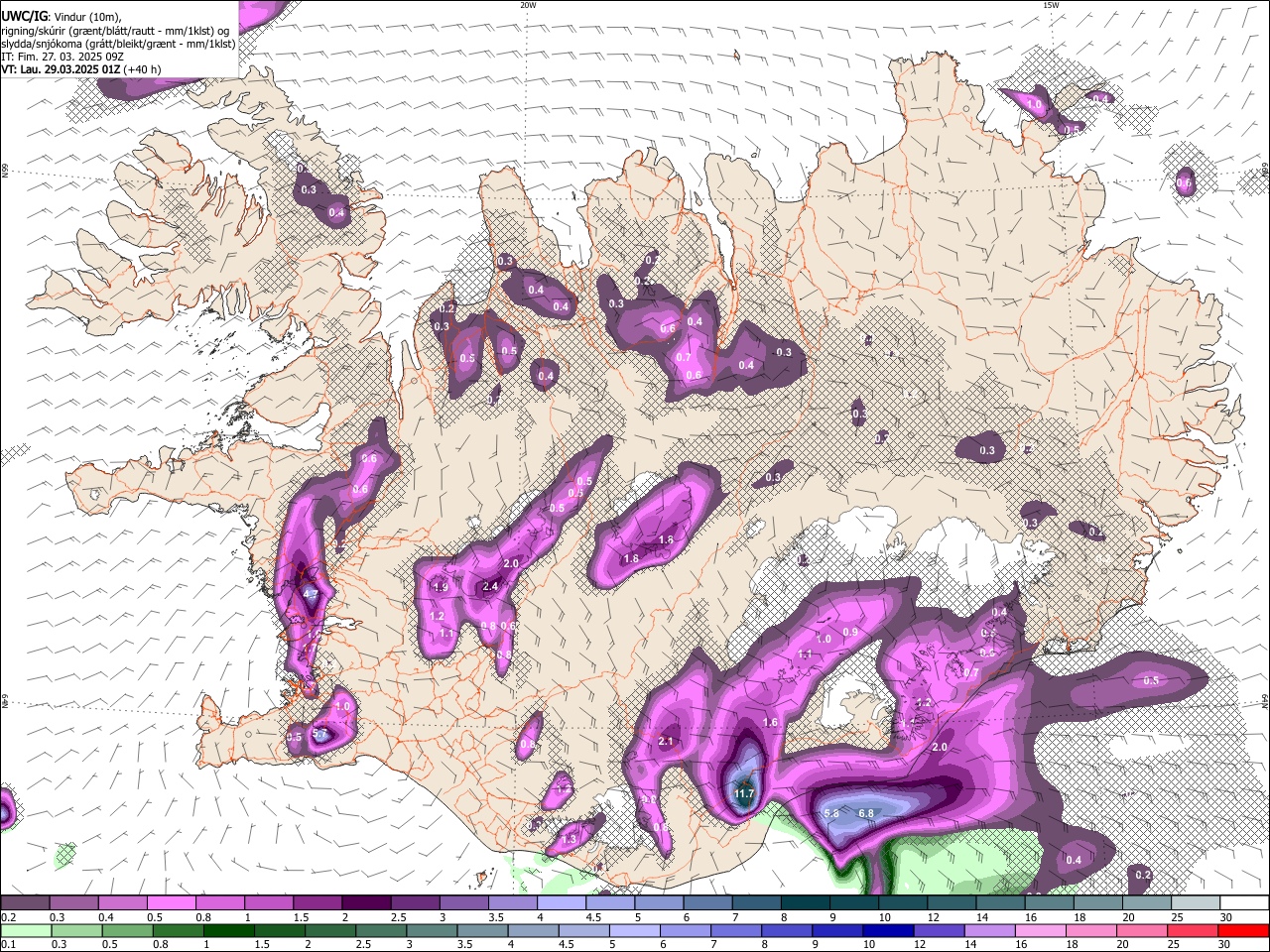This screenshot has width=1270, height=952.
Task: Click the 2.1 value on the map
Action: coord(666,741)
